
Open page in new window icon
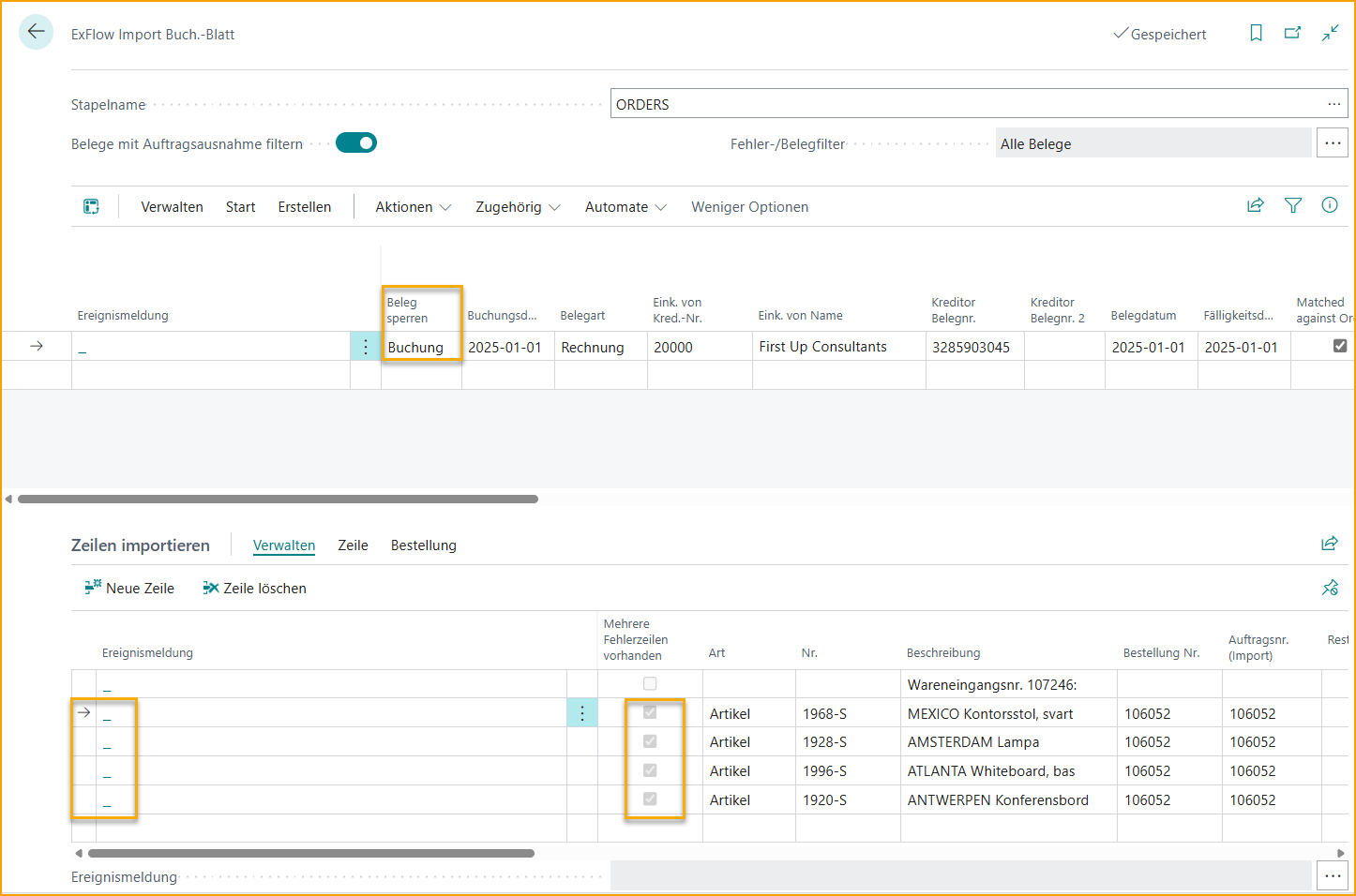pyautogui.click(x=1292, y=33)
